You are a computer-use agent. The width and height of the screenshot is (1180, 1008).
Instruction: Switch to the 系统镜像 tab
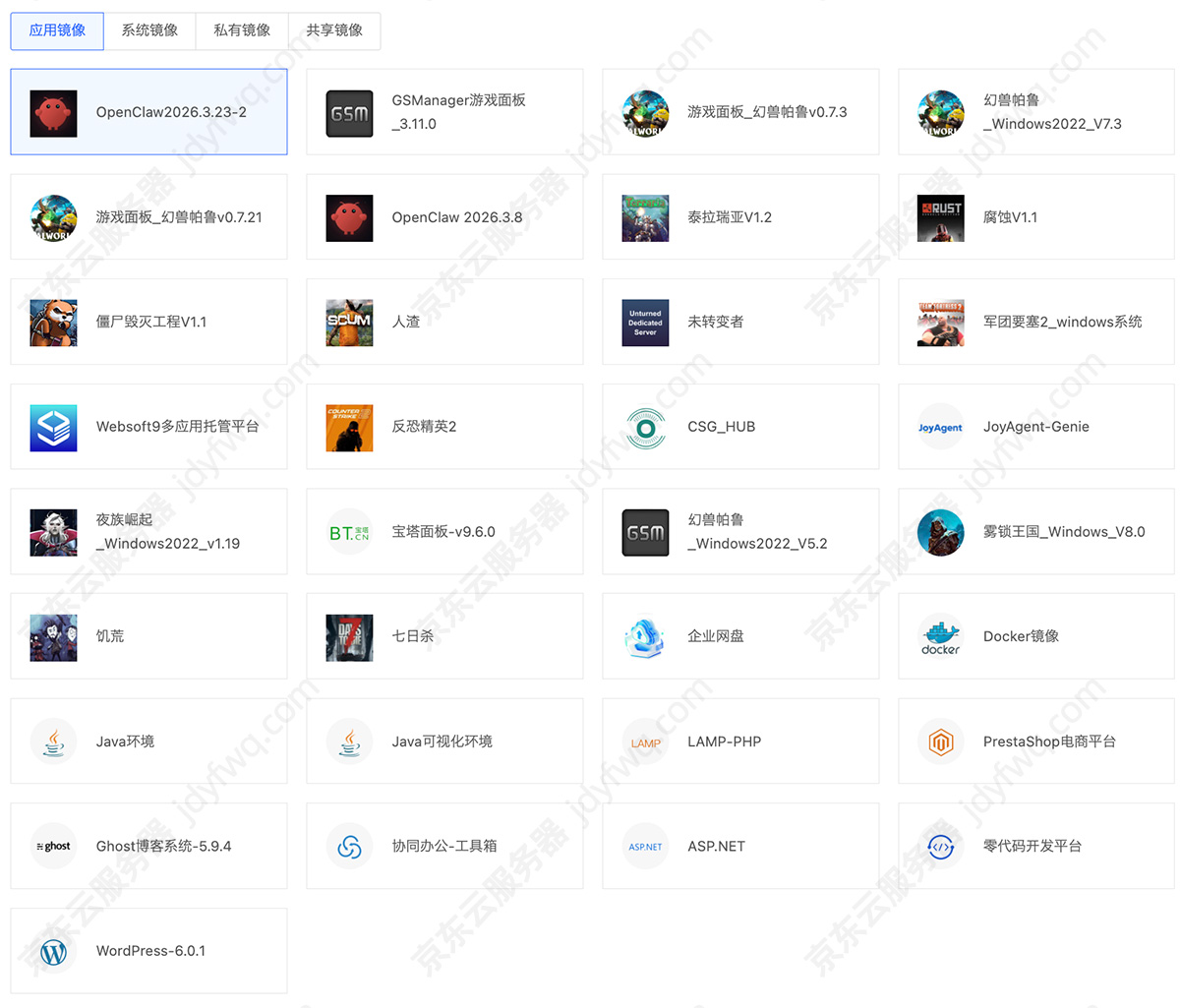point(148,30)
